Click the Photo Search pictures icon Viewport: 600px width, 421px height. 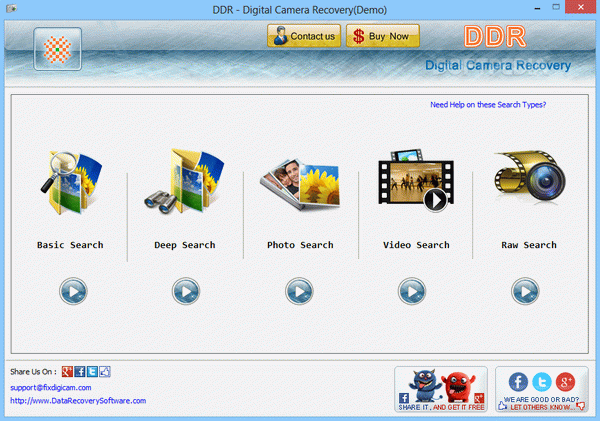[300, 184]
